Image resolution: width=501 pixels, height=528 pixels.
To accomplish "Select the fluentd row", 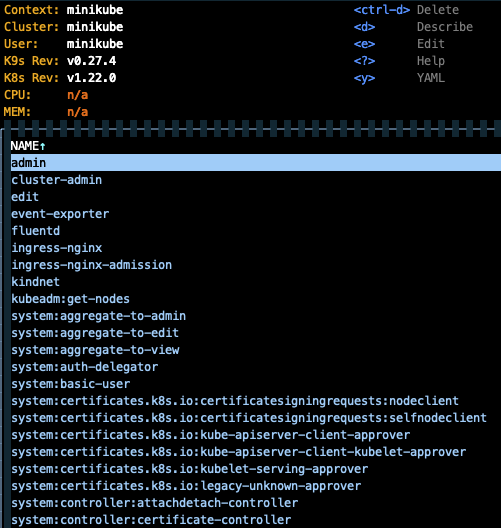I will [x=256, y=231].
